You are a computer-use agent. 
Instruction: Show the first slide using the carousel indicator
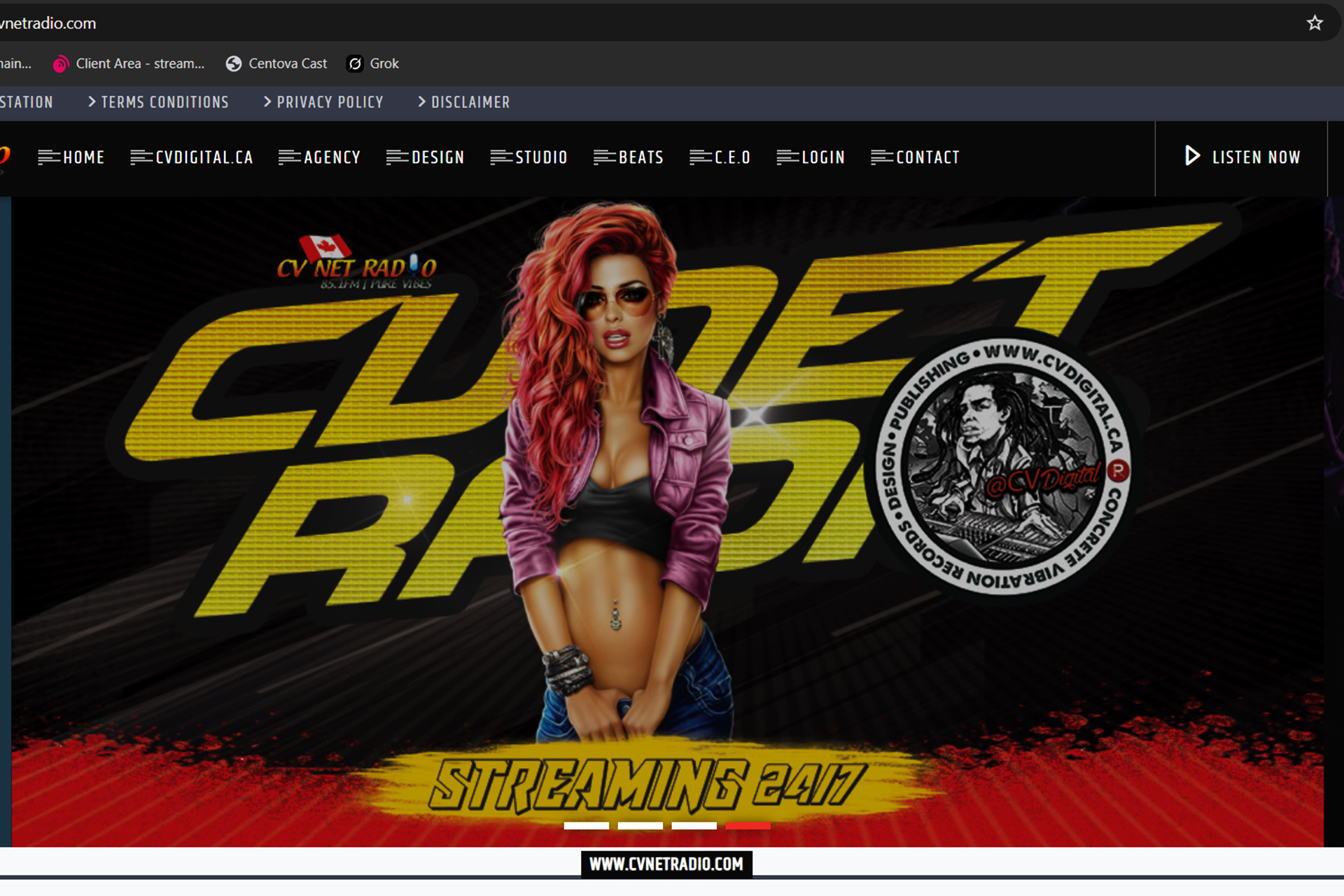(x=587, y=826)
